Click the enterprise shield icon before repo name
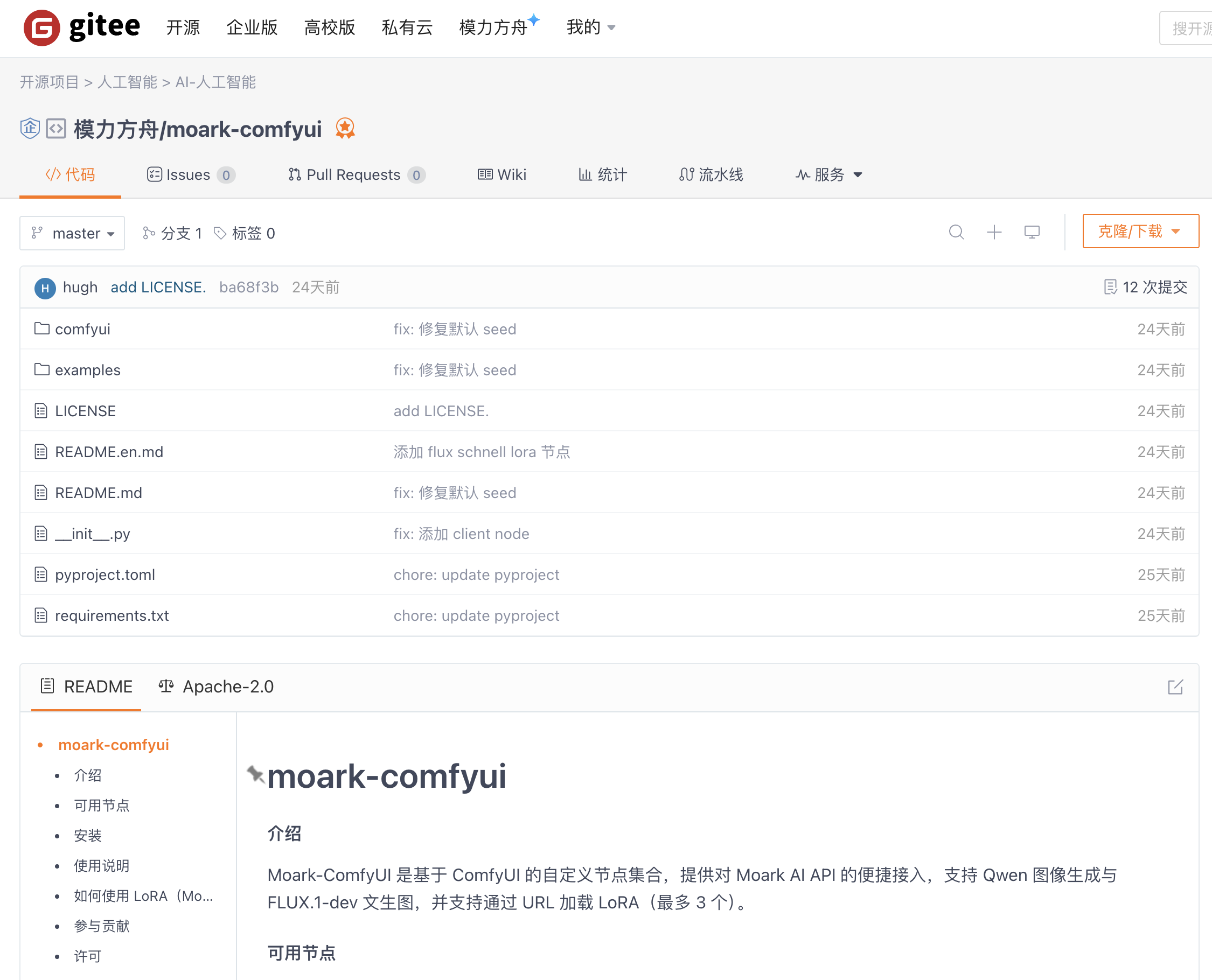1212x980 pixels. coord(30,129)
